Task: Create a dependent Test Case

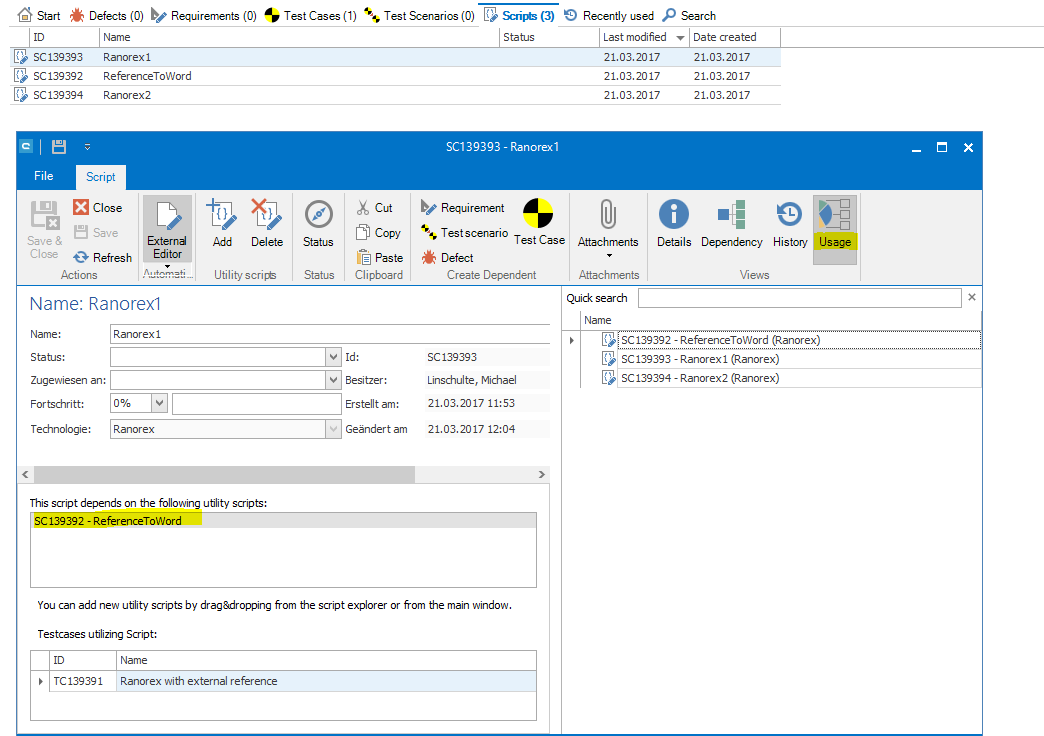Action: pyautogui.click(x=539, y=222)
